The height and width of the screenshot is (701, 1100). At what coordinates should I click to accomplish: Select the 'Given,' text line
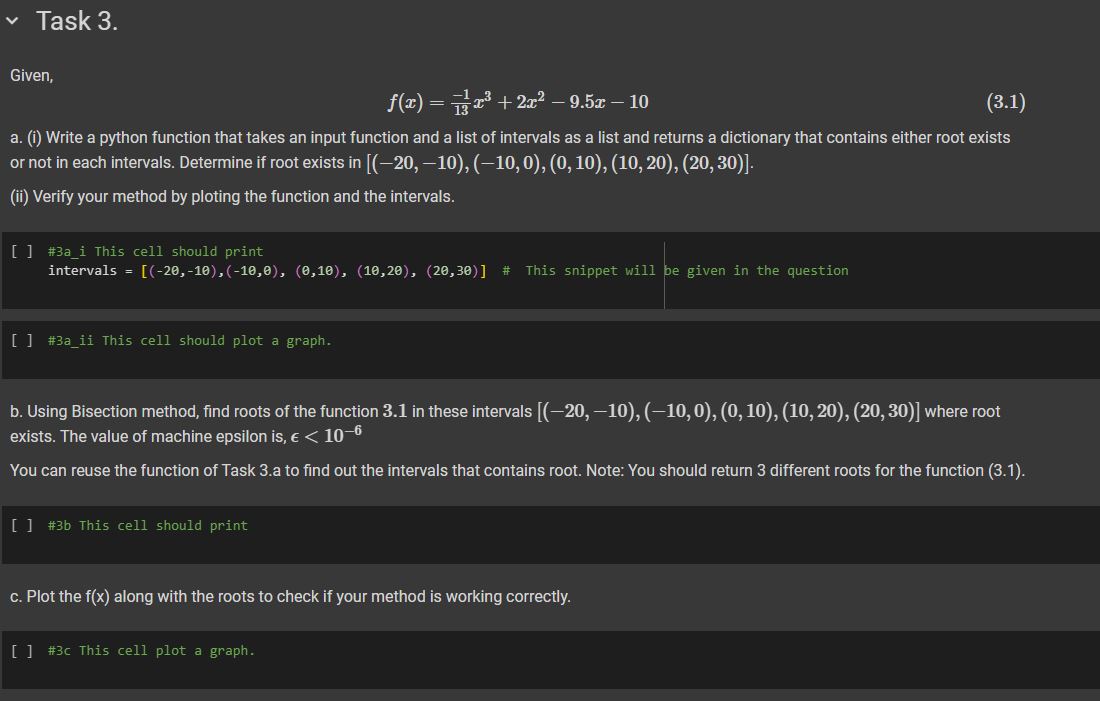(32, 76)
